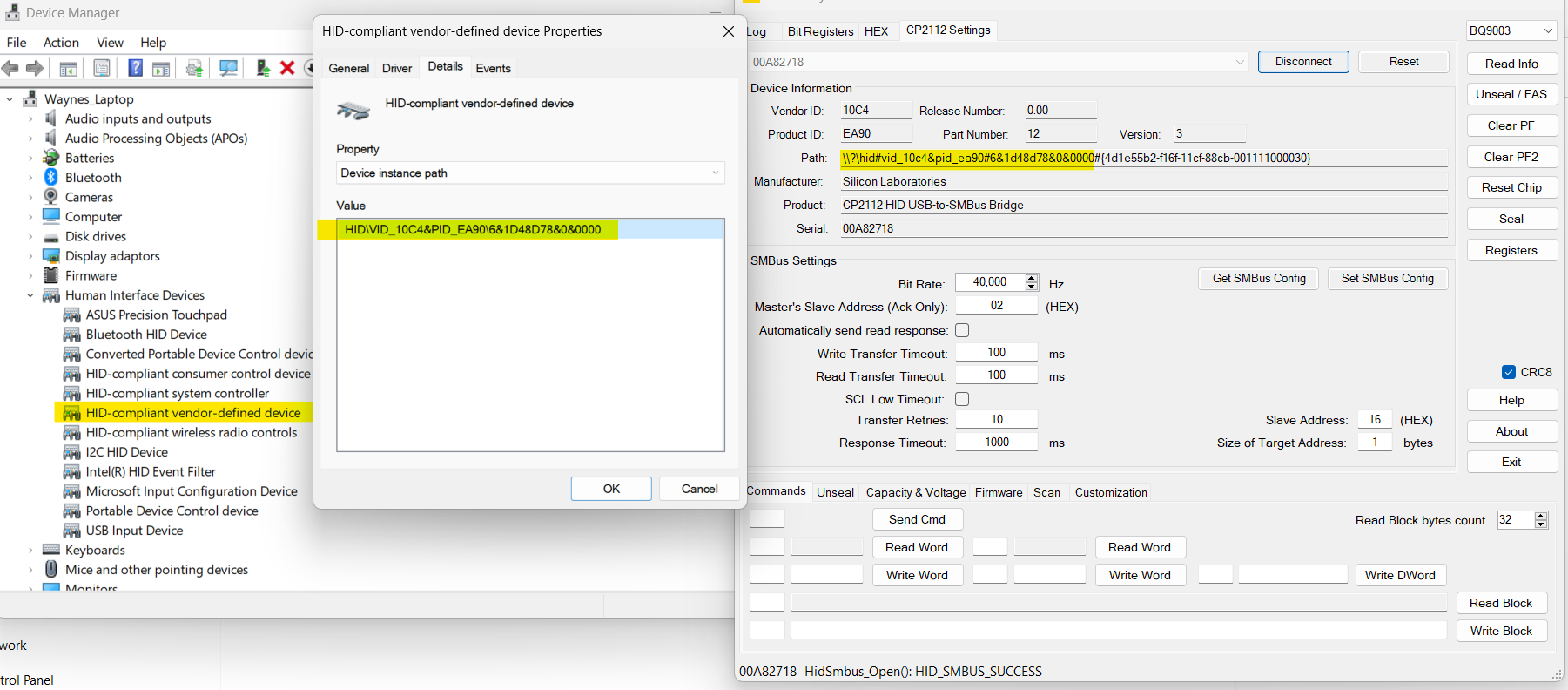Click the Show/Hide Console Tree icon
The image size is (1568, 690).
(69, 68)
